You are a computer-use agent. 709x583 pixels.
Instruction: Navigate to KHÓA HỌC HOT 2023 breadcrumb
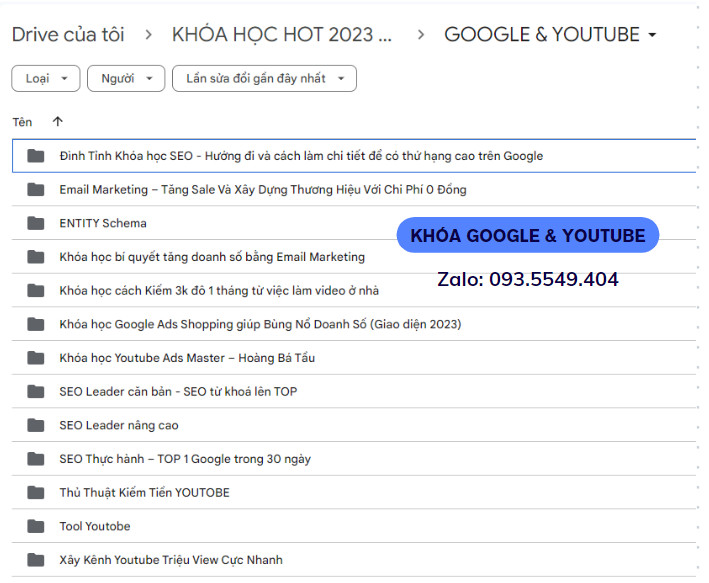coord(281,35)
